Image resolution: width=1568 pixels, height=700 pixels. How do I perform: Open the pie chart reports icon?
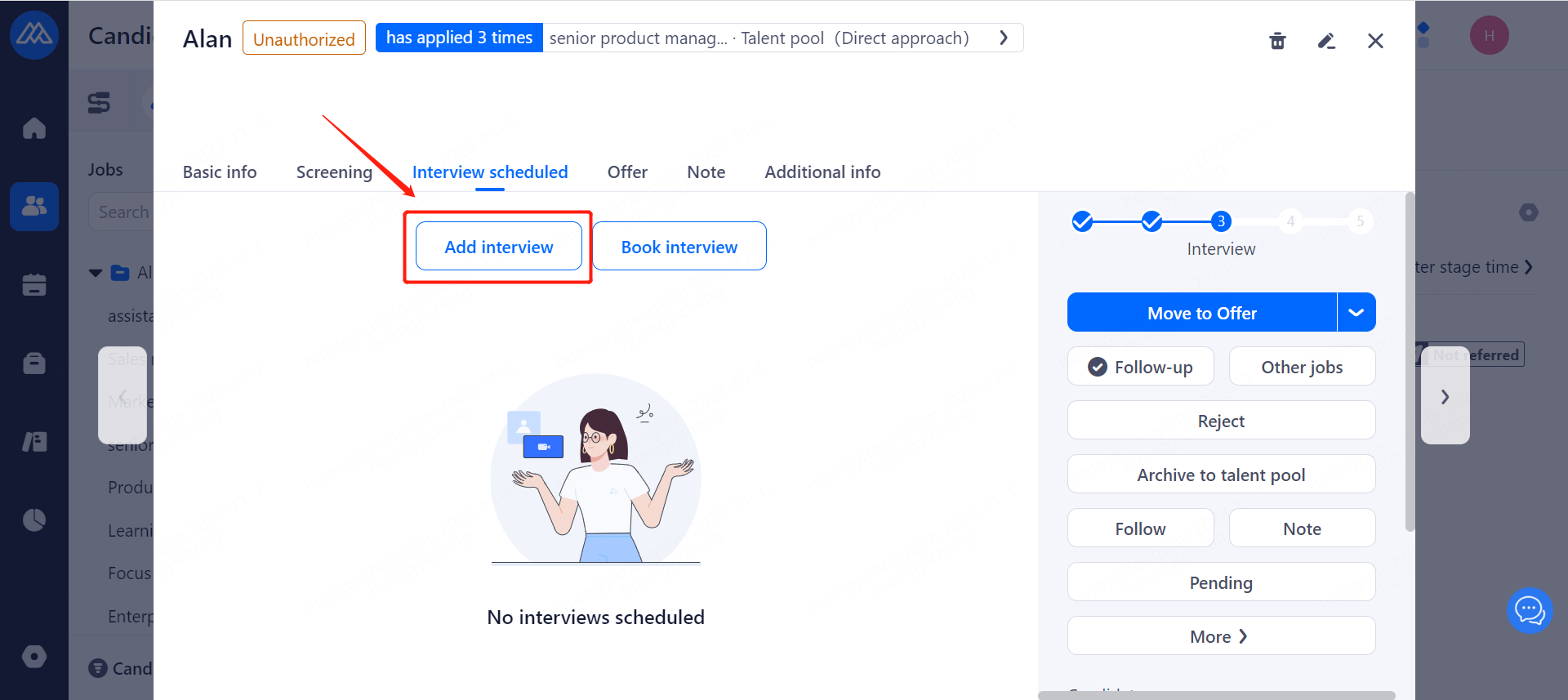[34, 520]
